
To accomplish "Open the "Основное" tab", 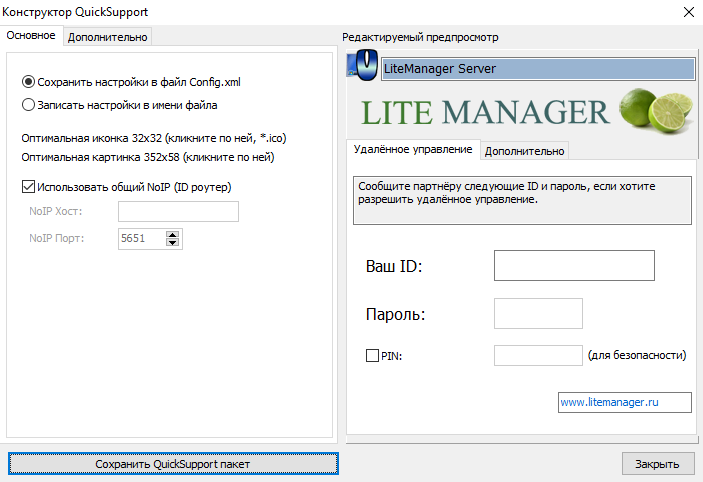I will (x=31, y=35).
